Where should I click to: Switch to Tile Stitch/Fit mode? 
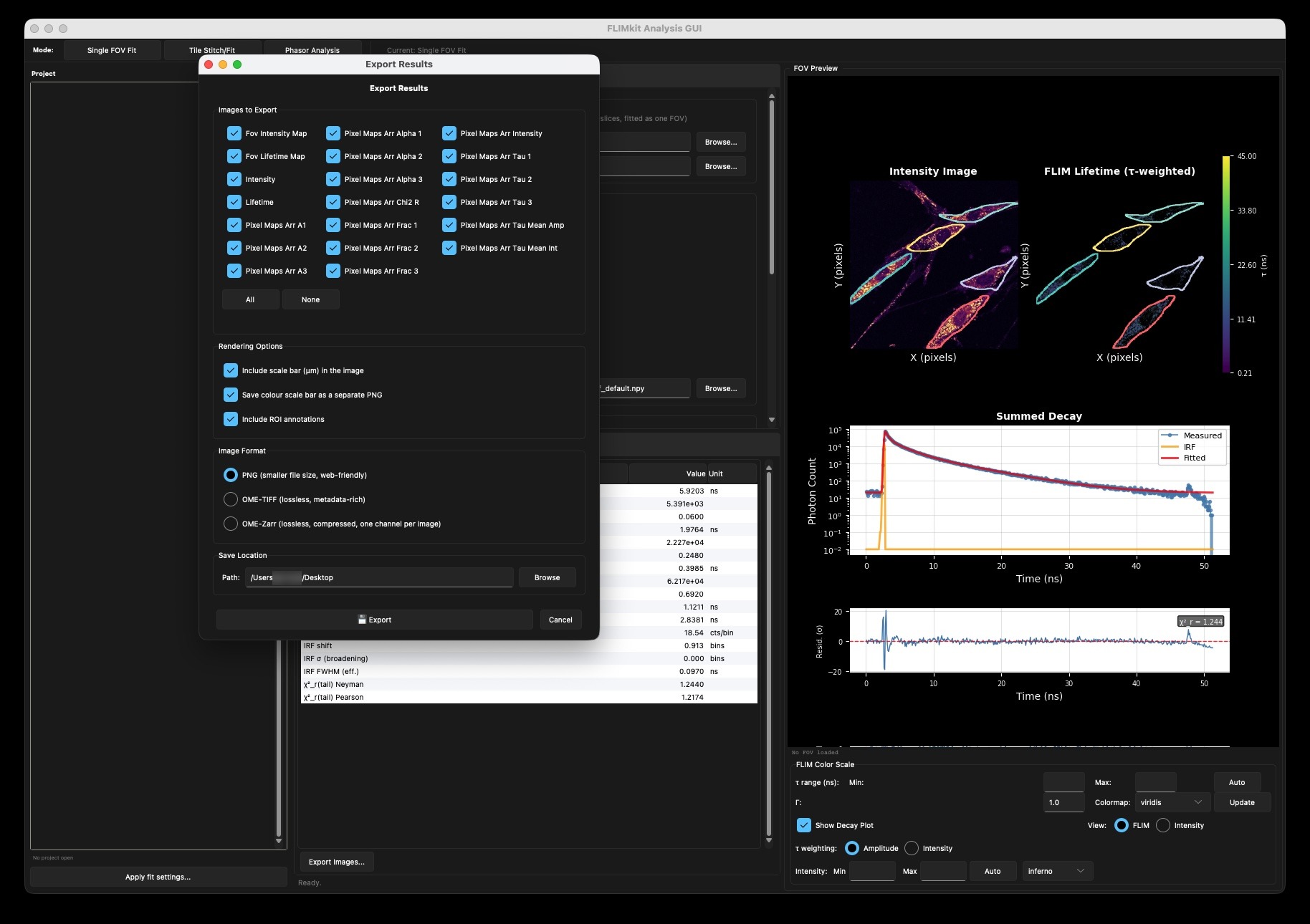pyautogui.click(x=212, y=50)
